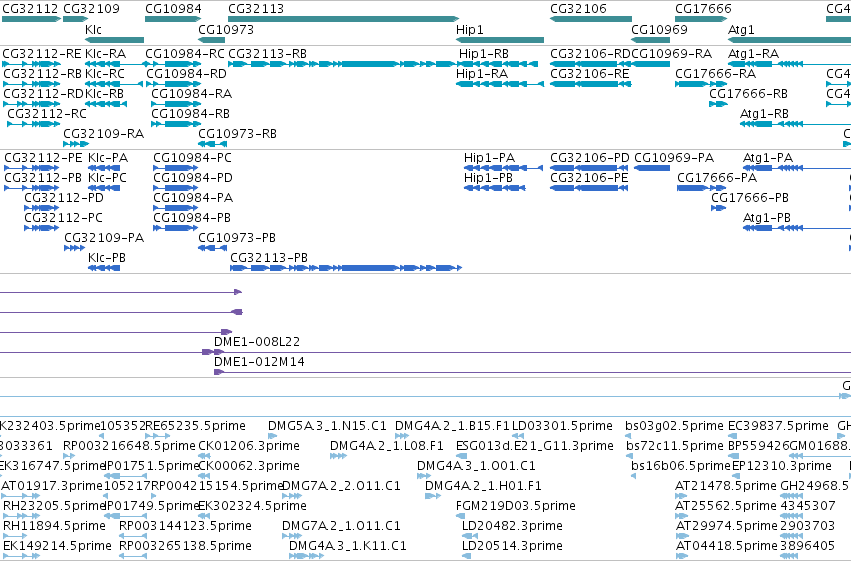Select the CG32109 gene label
851x561 pixels.
pos(91,9)
